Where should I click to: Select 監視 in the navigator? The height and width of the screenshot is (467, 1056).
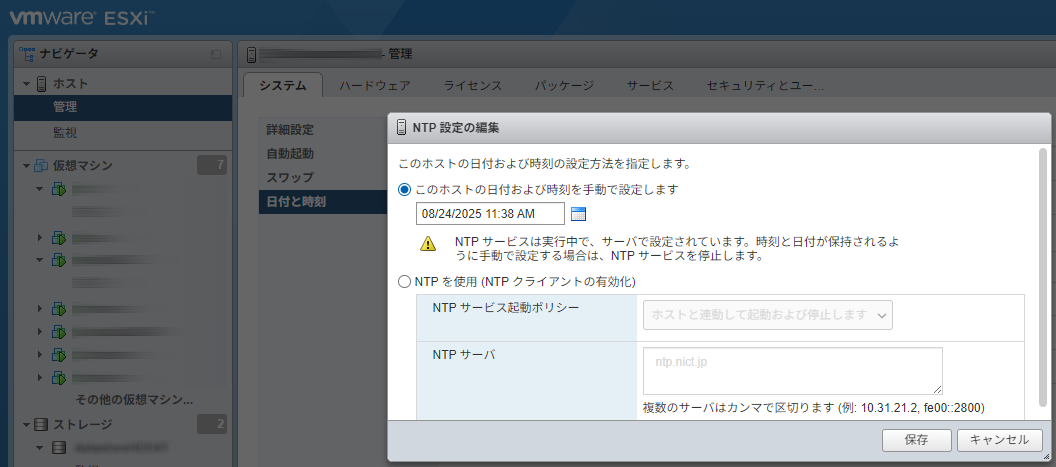123,132
